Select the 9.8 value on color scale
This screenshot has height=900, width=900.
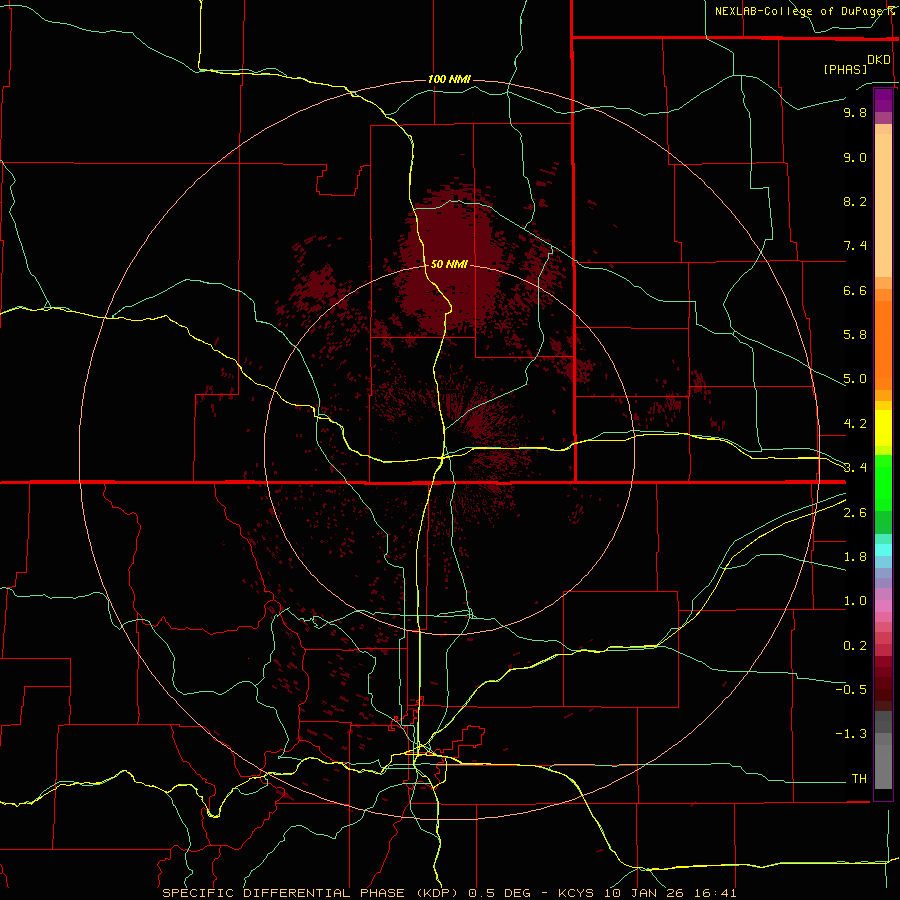coord(855,112)
